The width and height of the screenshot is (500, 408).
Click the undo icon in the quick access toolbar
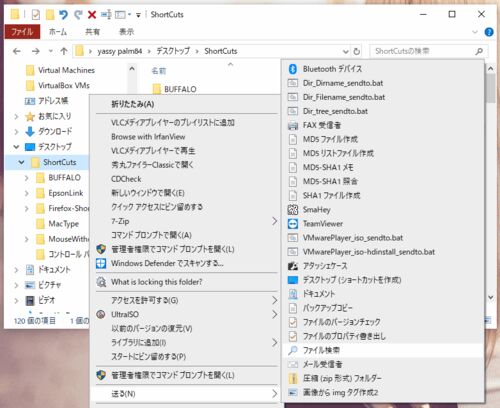[x=63, y=14]
